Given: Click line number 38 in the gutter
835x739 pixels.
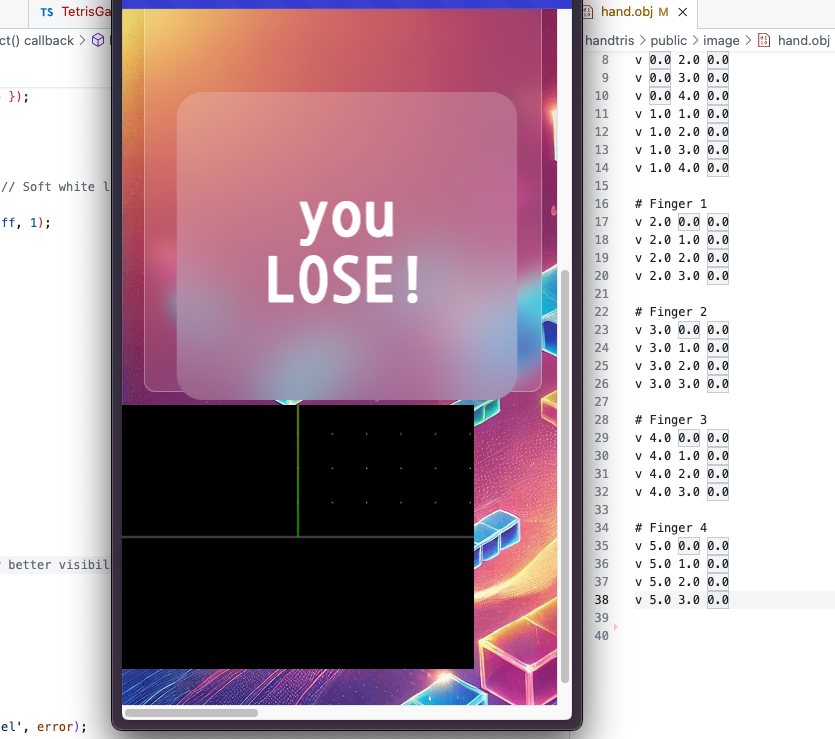Looking at the screenshot, I should coord(601,600).
